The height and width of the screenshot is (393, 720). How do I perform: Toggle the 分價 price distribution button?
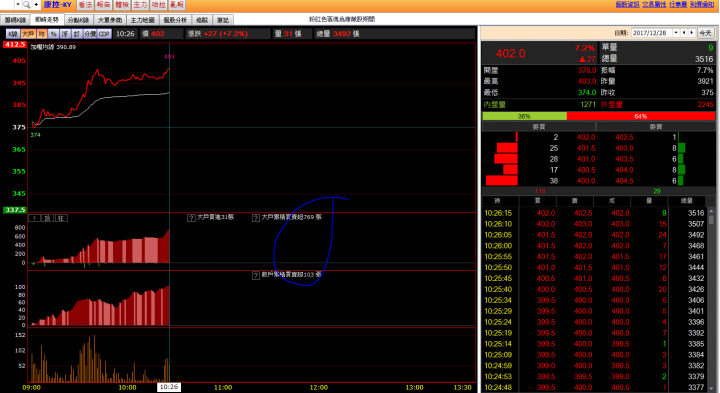90,34
